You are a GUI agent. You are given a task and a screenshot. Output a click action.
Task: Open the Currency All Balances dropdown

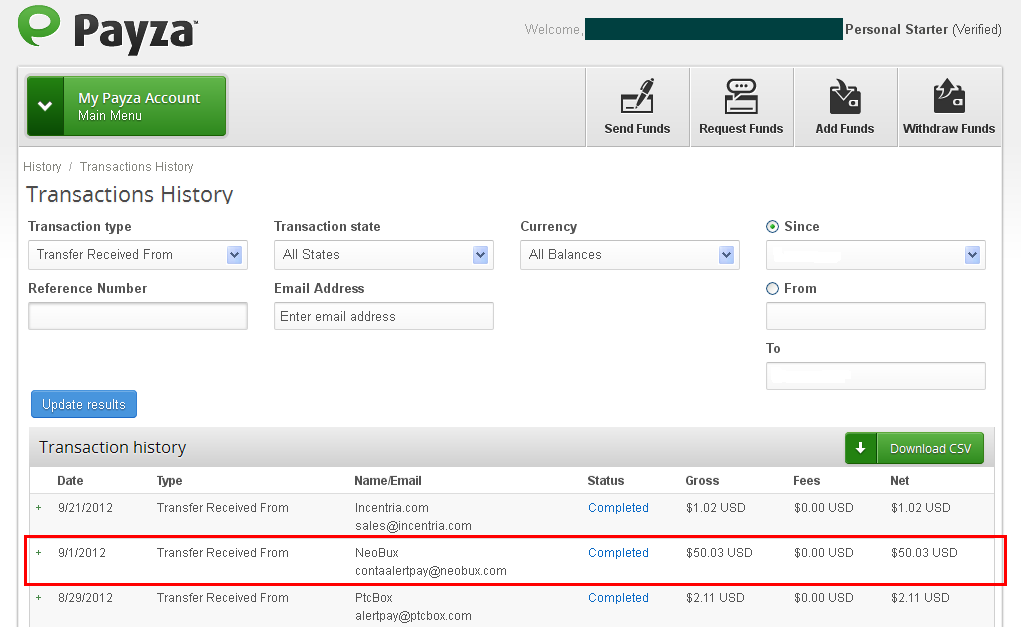(x=630, y=255)
